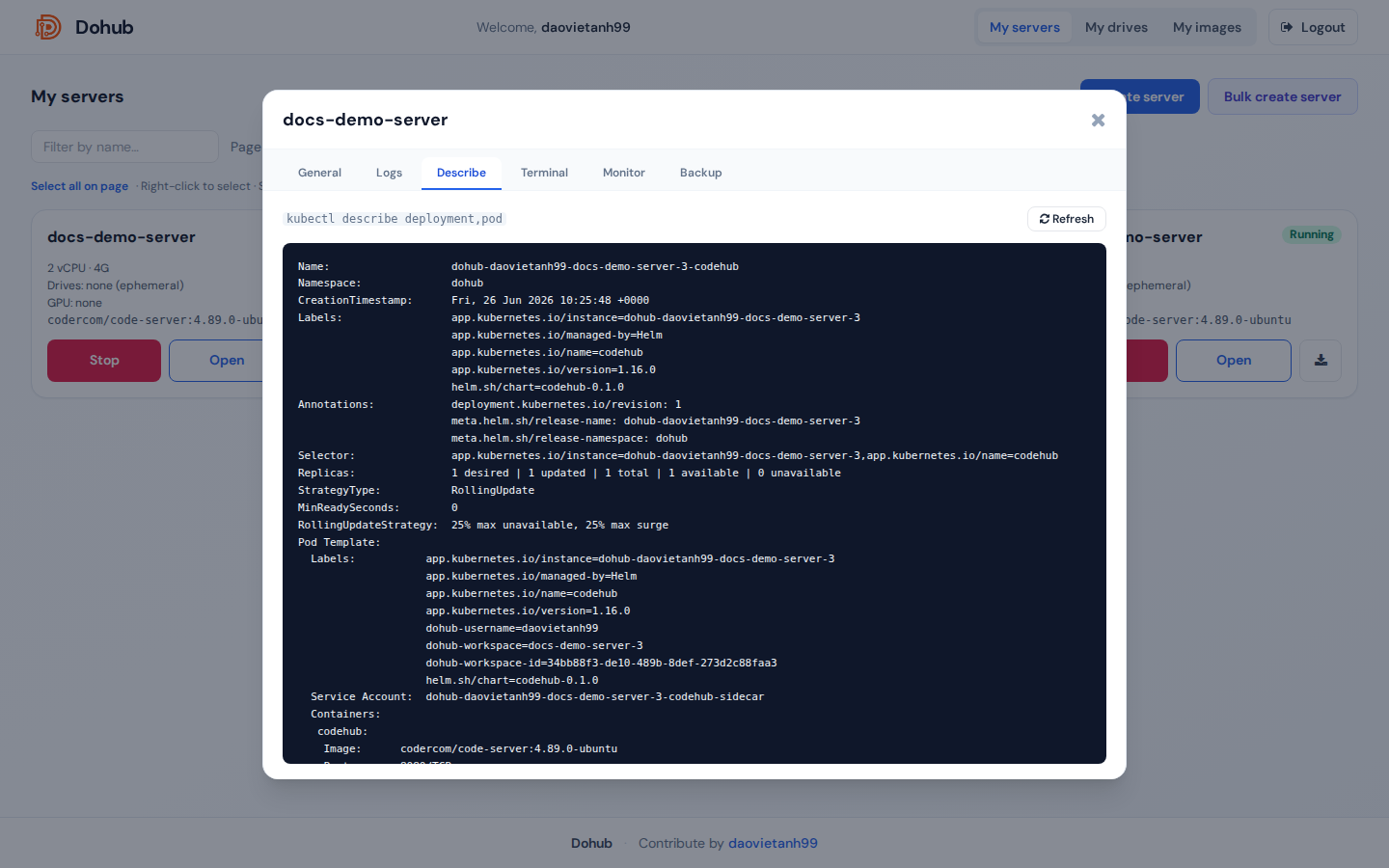Open My servers navigation item
1389x868 pixels.
[x=1024, y=27]
